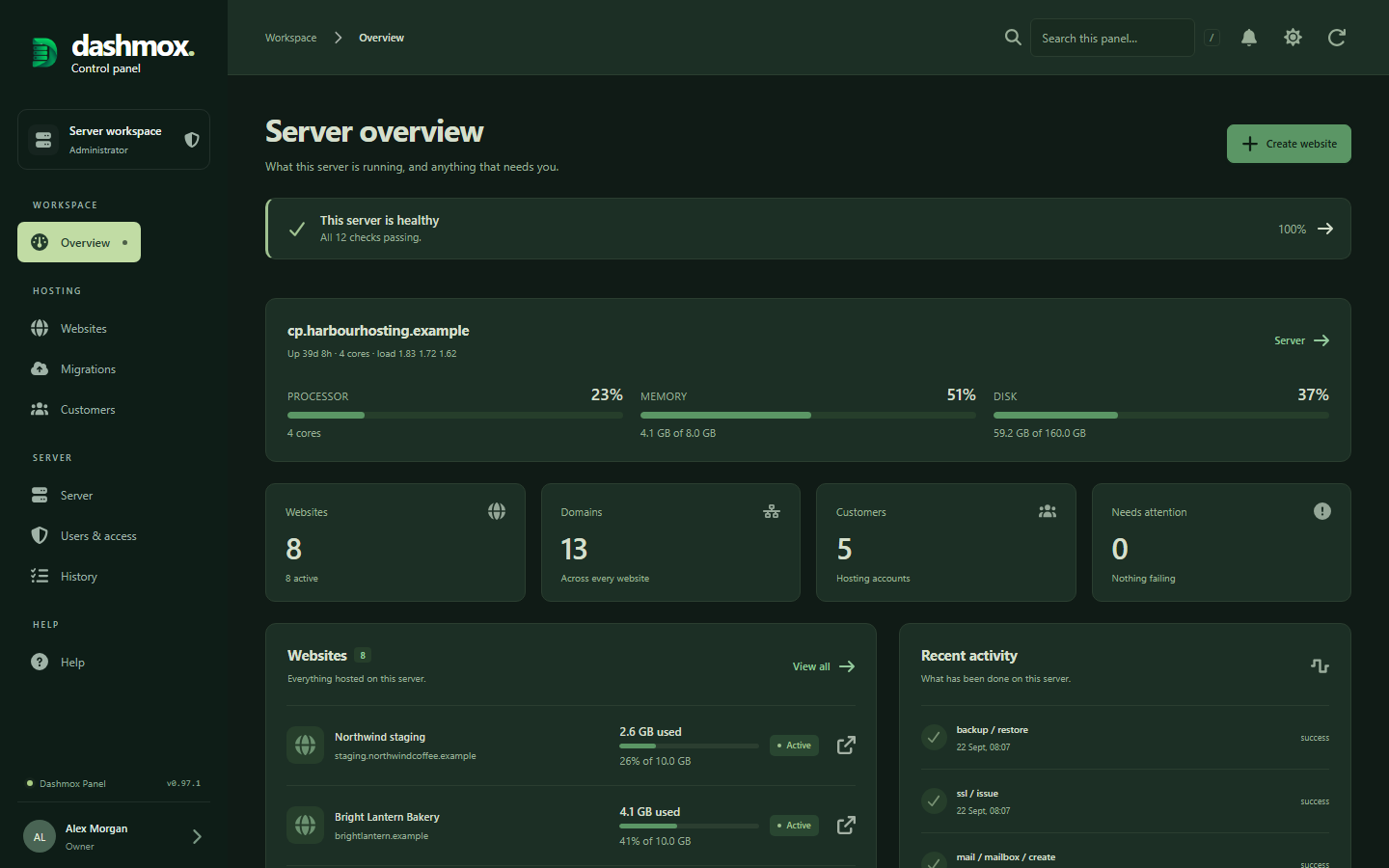1389x868 pixels.
Task: Click the Websites globe sidebar icon
Action: point(40,329)
